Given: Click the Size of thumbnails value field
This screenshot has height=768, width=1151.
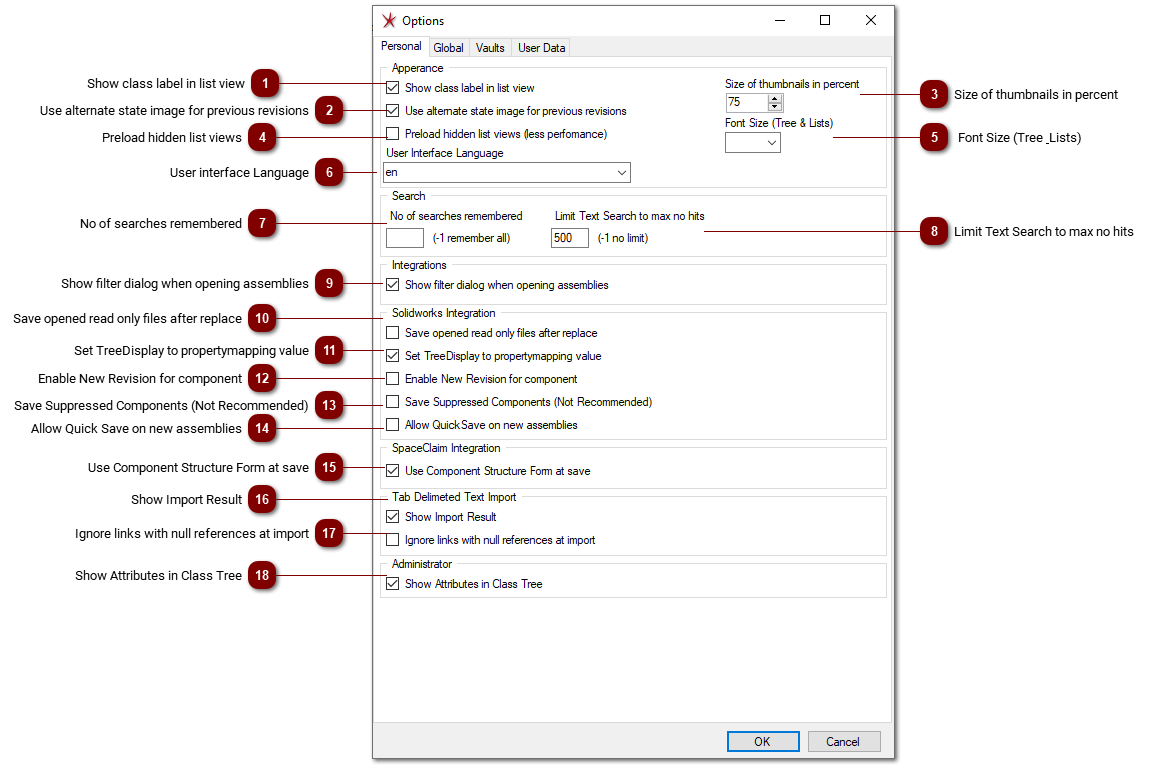Looking at the screenshot, I should (747, 102).
